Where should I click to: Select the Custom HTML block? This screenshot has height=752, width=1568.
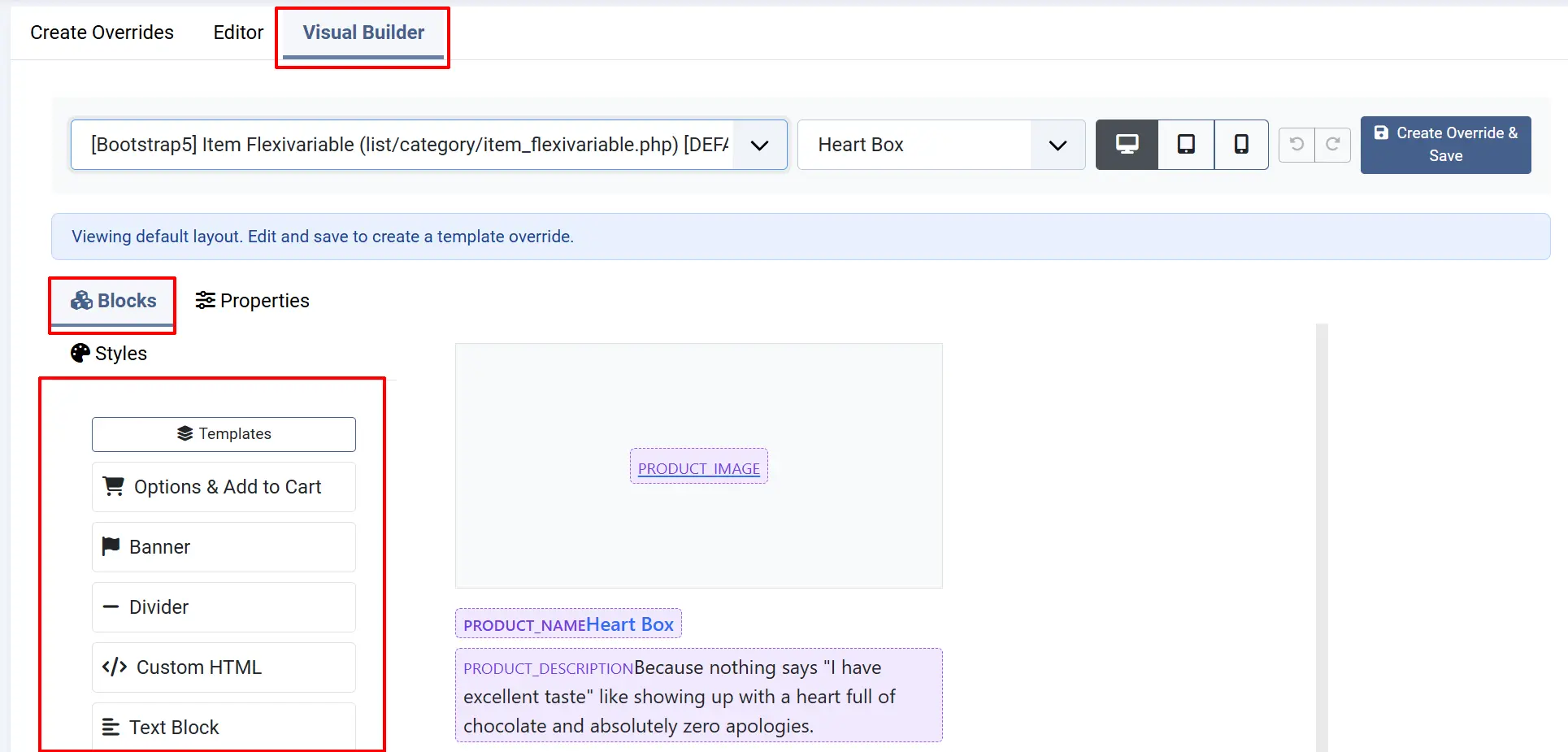[224, 667]
